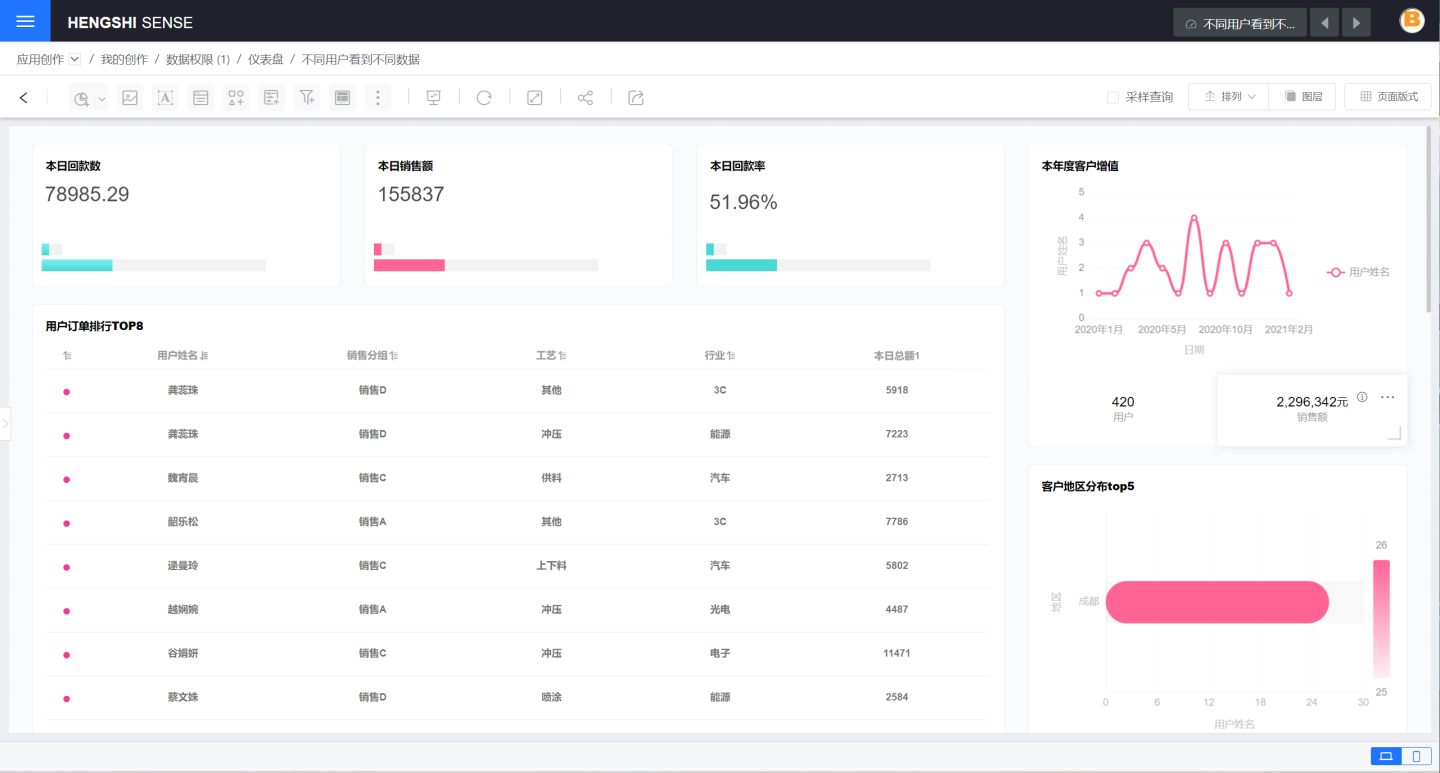The width and height of the screenshot is (1440, 773).
Task: Go to 我的创作 in breadcrumb
Action: coord(124,60)
